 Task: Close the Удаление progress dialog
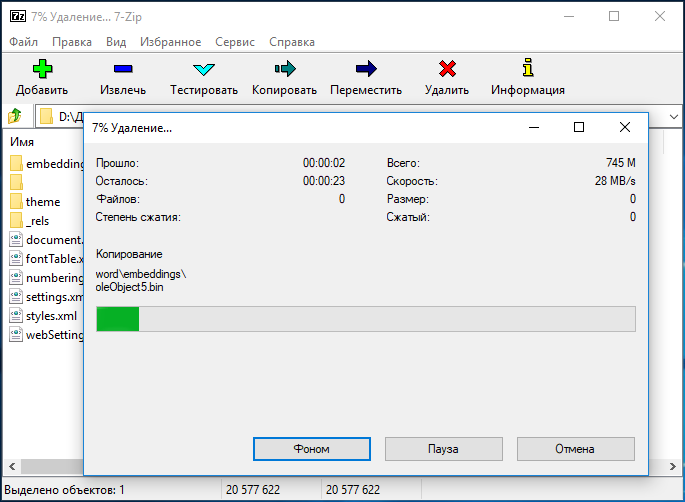pyautogui.click(x=625, y=127)
